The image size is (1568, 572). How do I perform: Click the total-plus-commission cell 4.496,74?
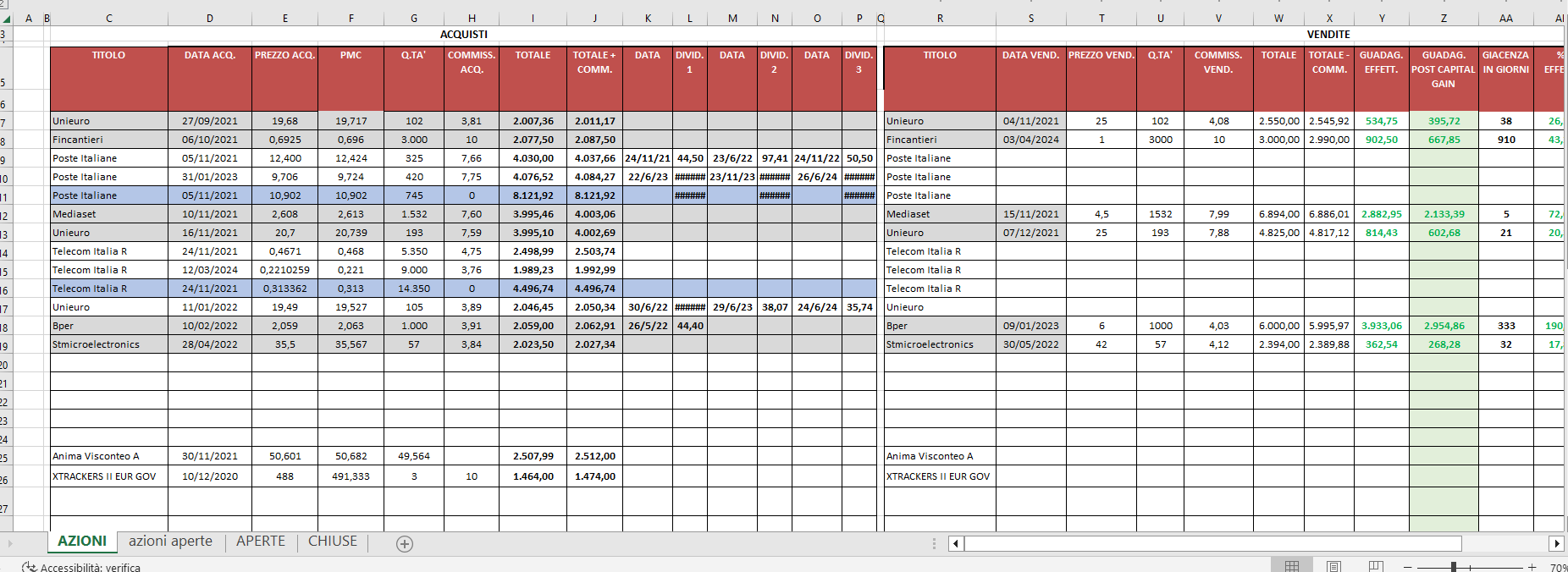[x=594, y=289]
